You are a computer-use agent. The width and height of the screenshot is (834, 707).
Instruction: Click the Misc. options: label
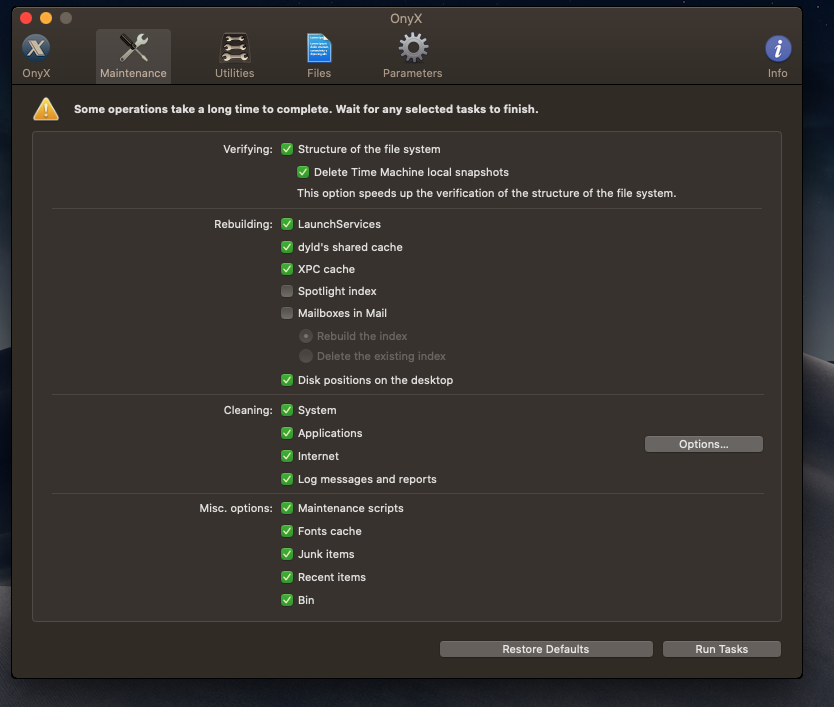click(236, 508)
